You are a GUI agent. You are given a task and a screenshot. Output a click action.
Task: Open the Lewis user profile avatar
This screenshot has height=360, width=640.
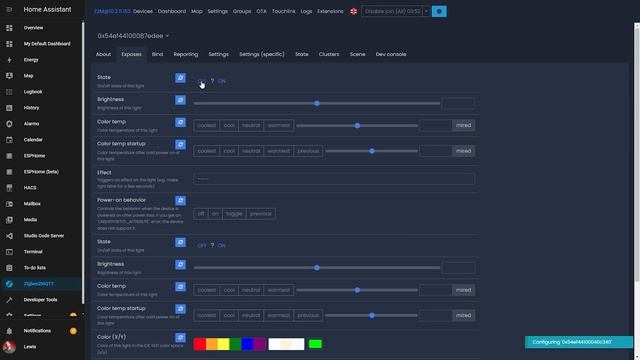click(x=9, y=347)
